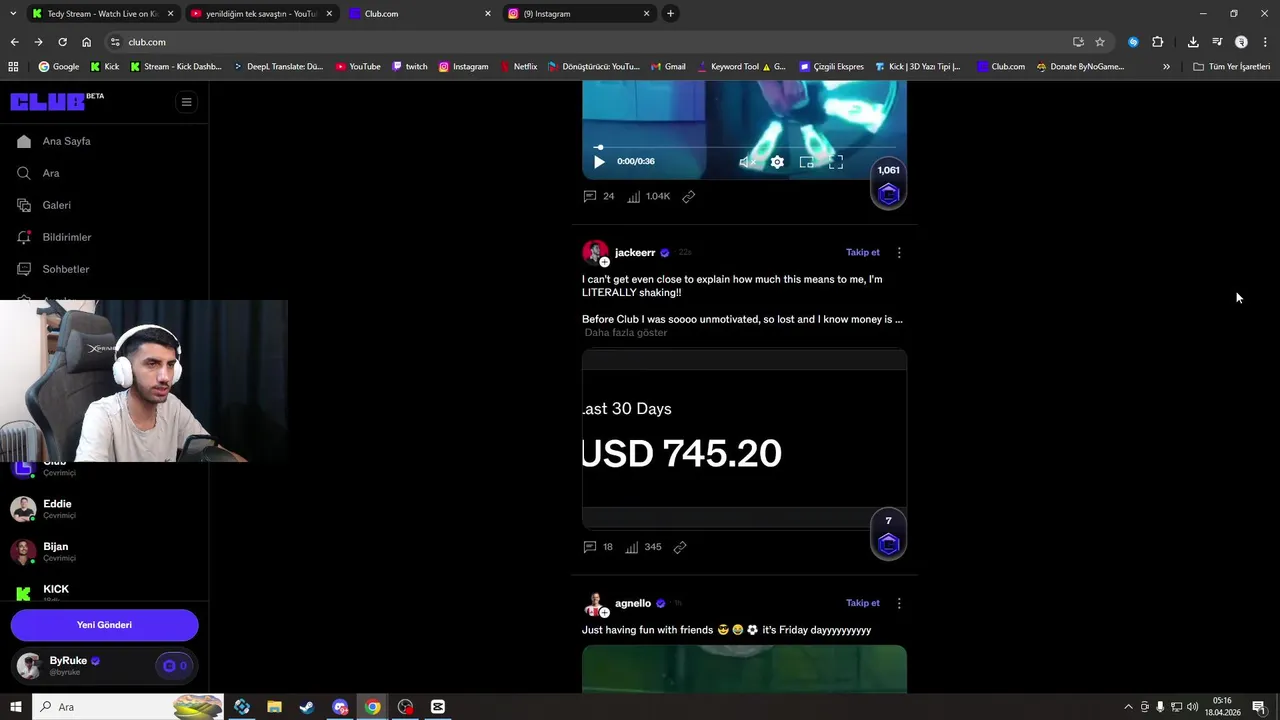Open Chrome downloads icon
Screen dimensions: 1280x720
click(x=1193, y=42)
